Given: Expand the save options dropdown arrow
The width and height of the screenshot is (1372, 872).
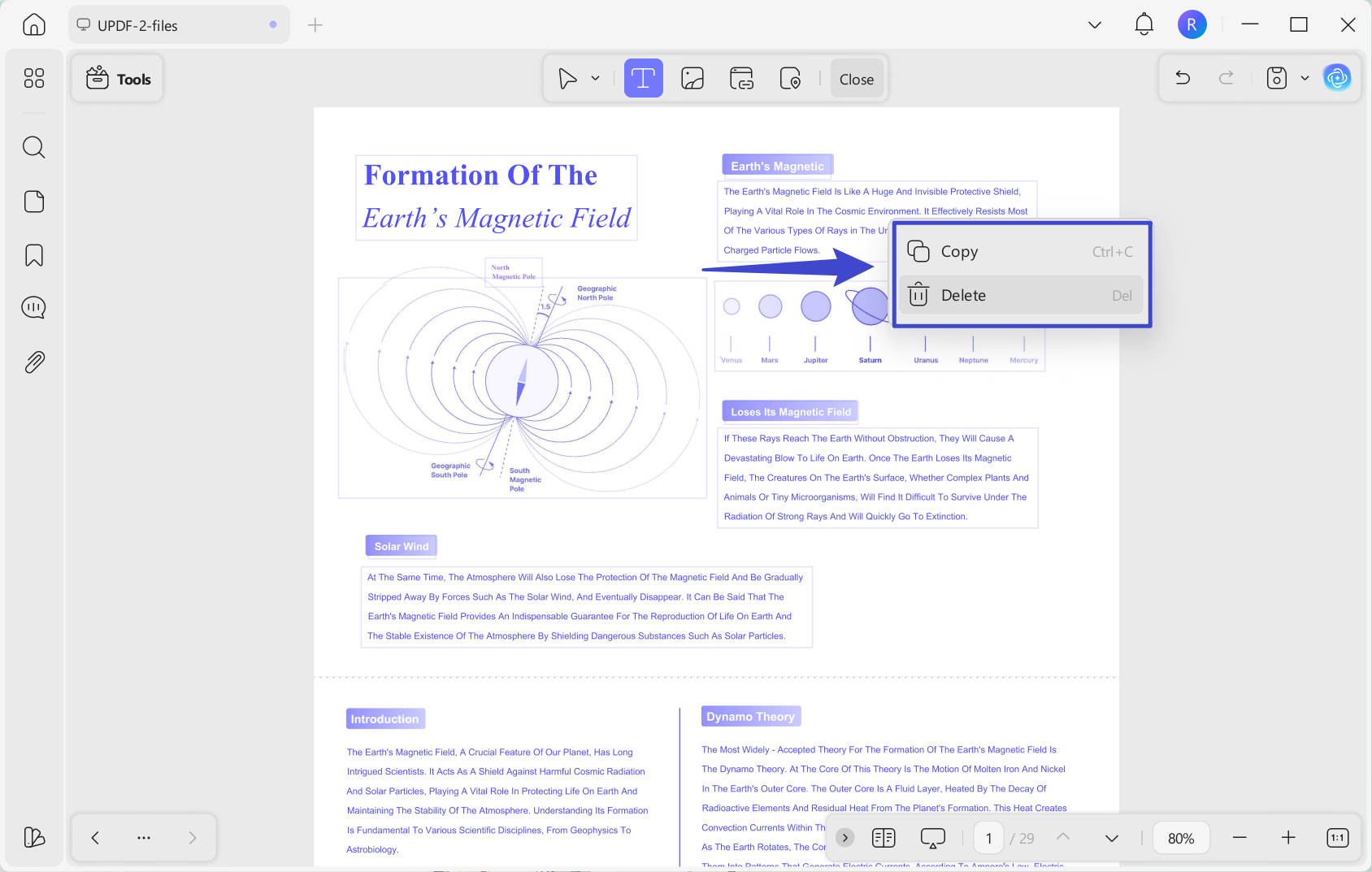Looking at the screenshot, I should tap(1305, 78).
